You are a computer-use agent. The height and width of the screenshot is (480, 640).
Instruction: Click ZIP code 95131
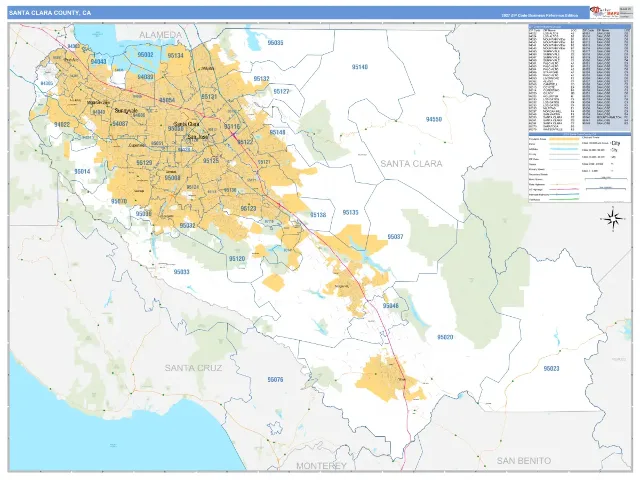click(x=209, y=97)
